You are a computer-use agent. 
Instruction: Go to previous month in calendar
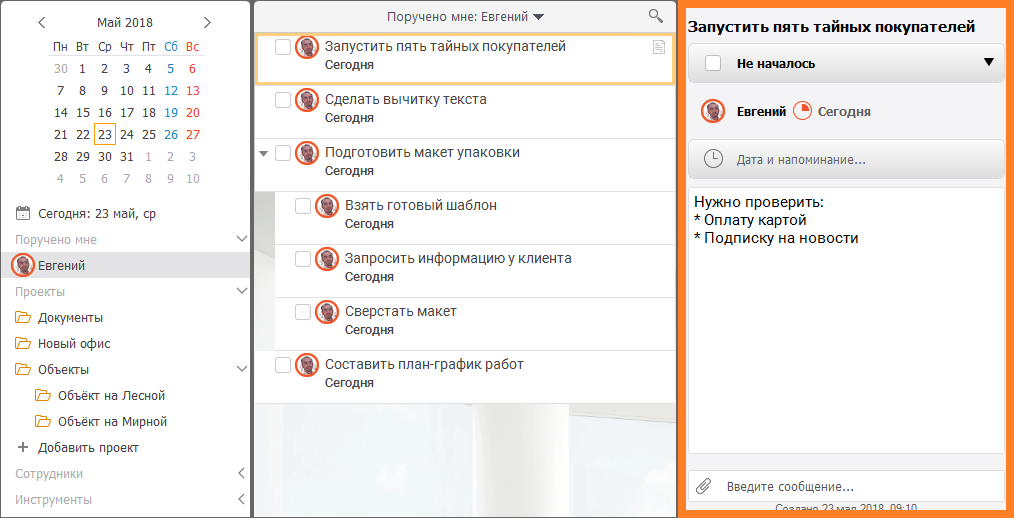(x=42, y=23)
